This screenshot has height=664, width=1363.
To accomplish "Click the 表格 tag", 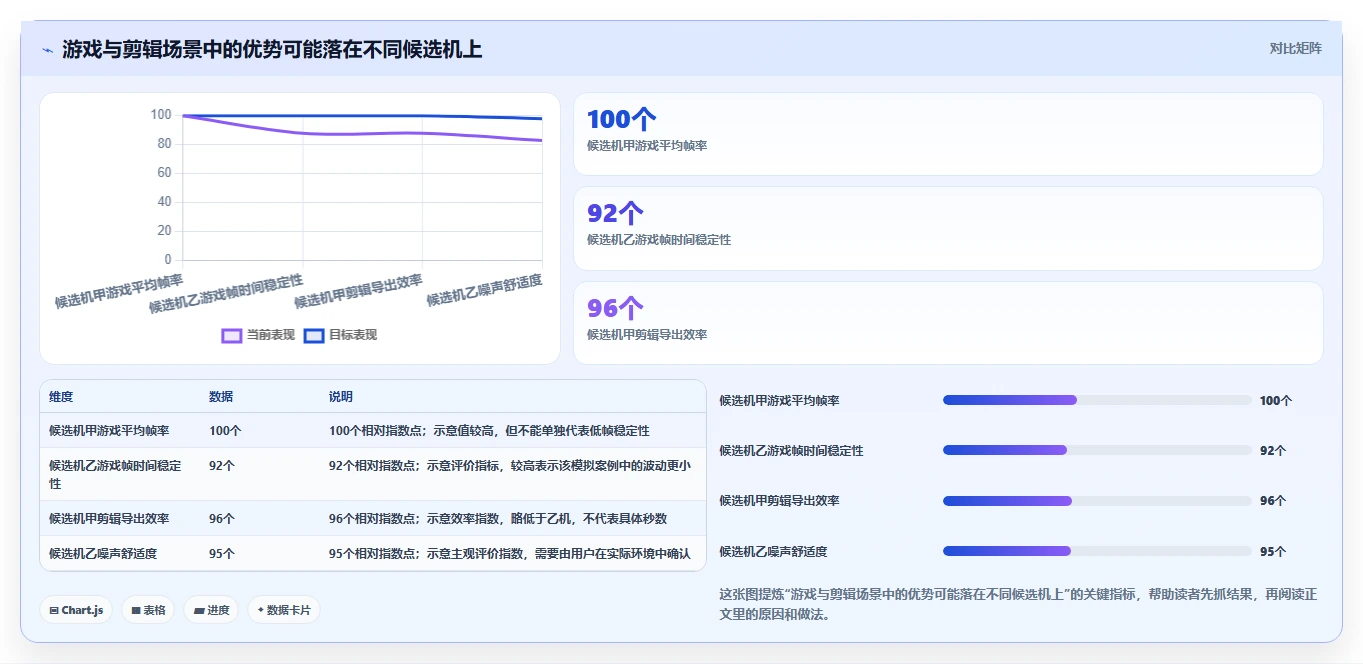I will (148, 610).
